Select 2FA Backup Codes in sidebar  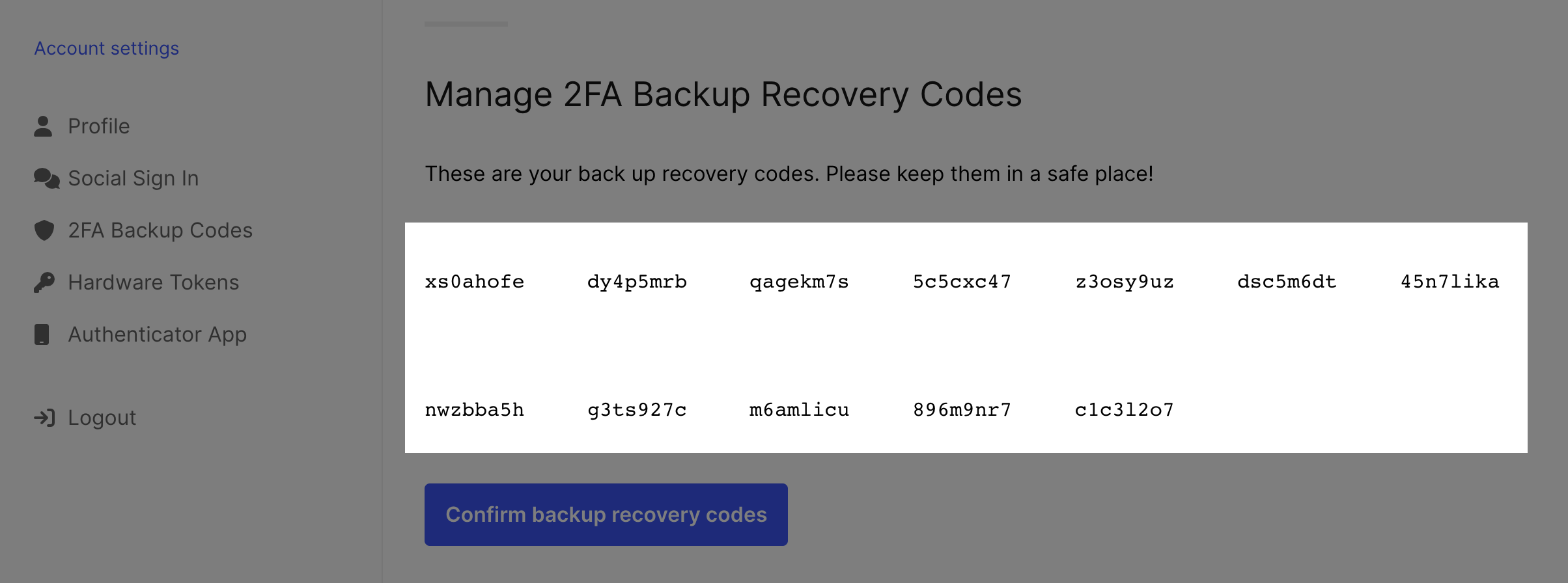click(x=160, y=230)
